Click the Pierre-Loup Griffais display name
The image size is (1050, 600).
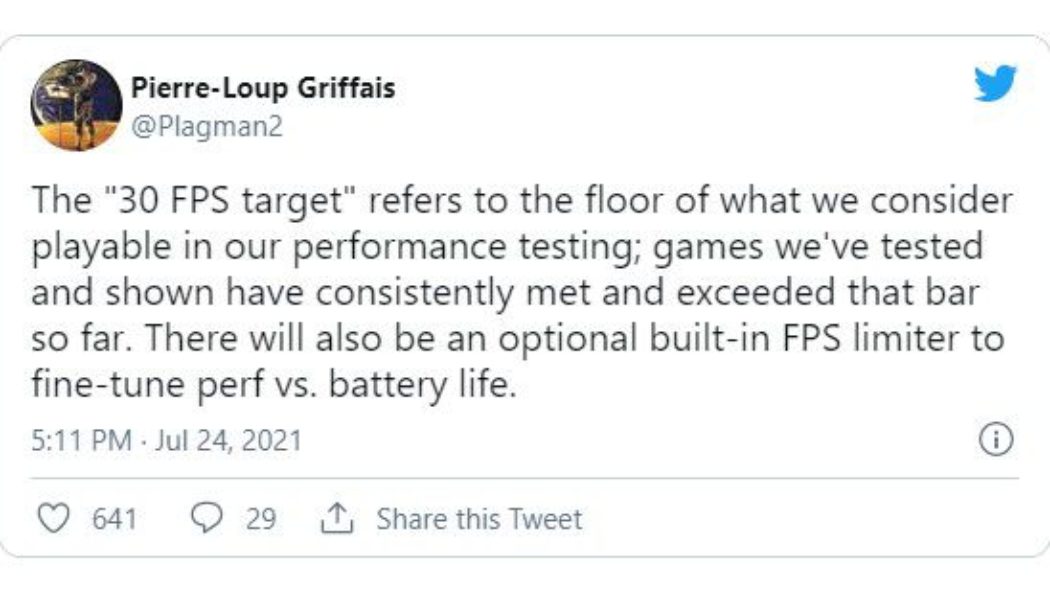click(x=263, y=88)
